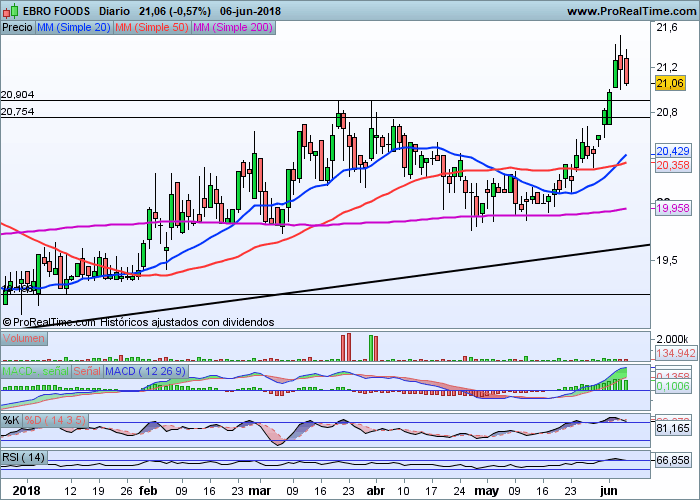Click the mar month marker on time axis

[x=260, y=491]
